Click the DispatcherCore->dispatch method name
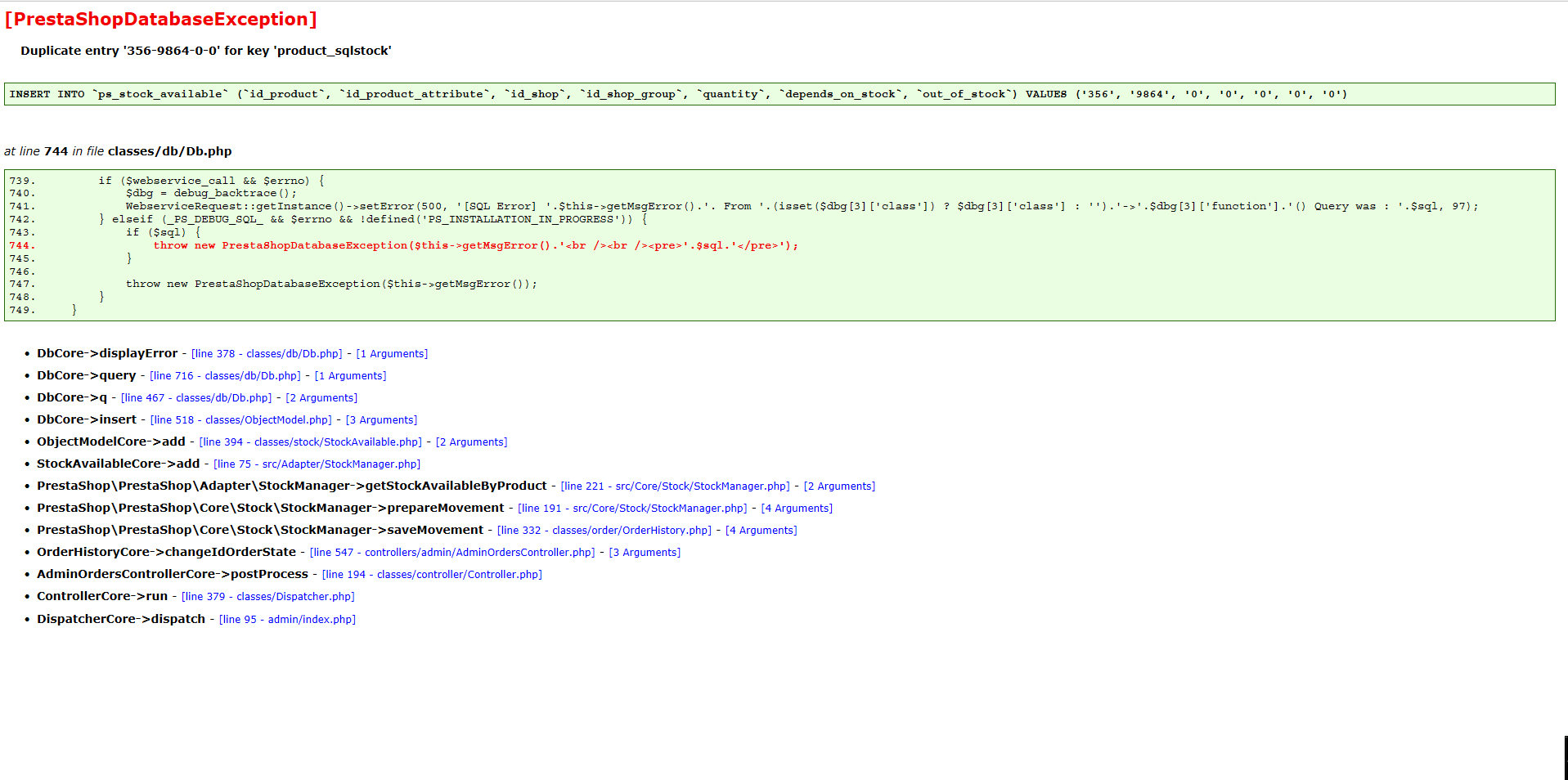1568x780 pixels. click(121, 619)
